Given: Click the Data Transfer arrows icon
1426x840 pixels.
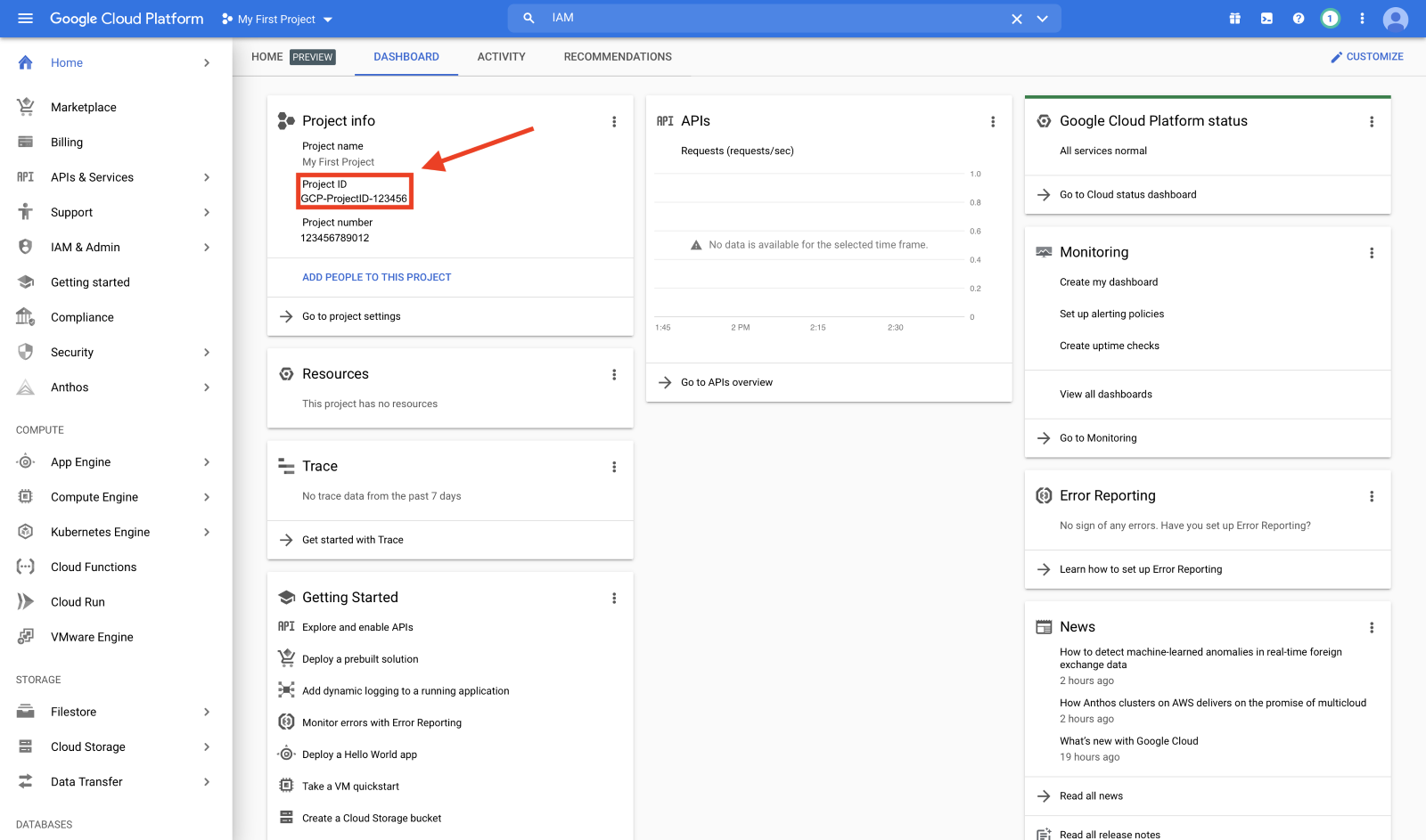Looking at the screenshot, I should [x=26, y=781].
